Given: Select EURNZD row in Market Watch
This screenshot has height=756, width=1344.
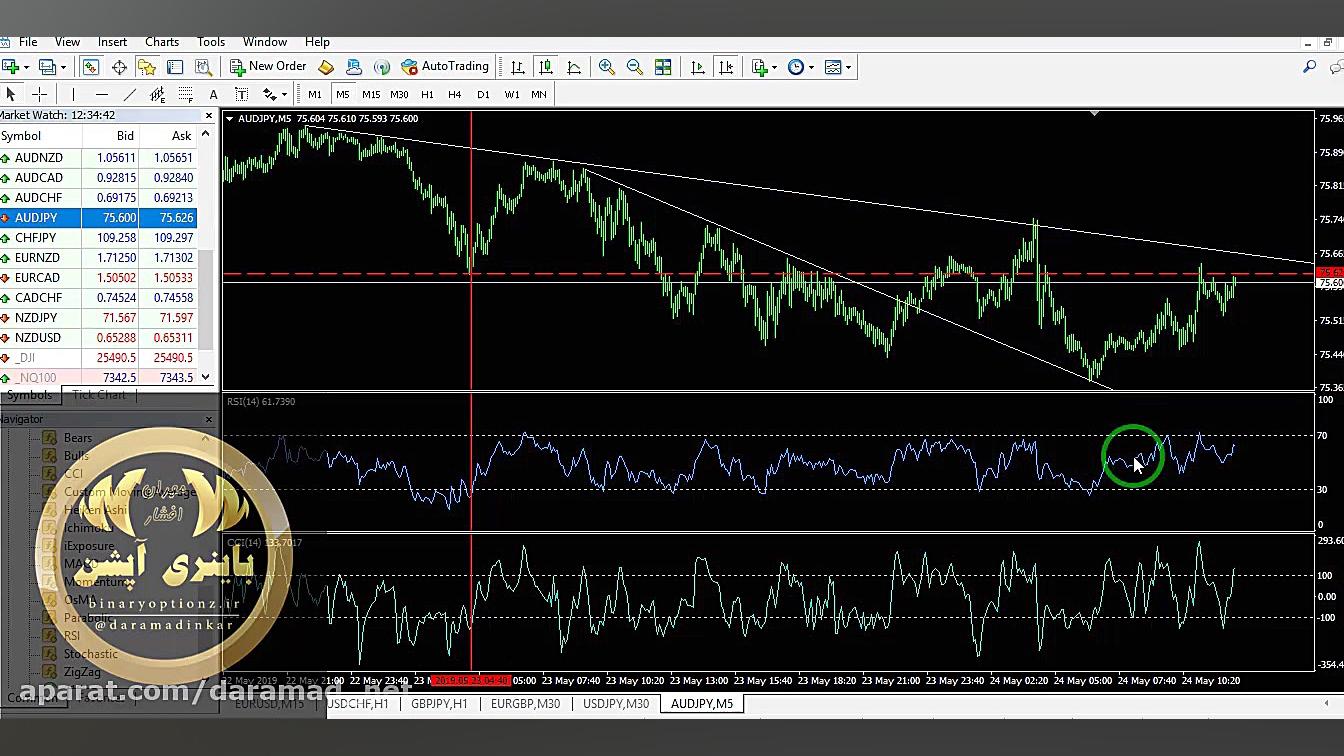Looking at the screenshot, I should [x=98, y=258].
